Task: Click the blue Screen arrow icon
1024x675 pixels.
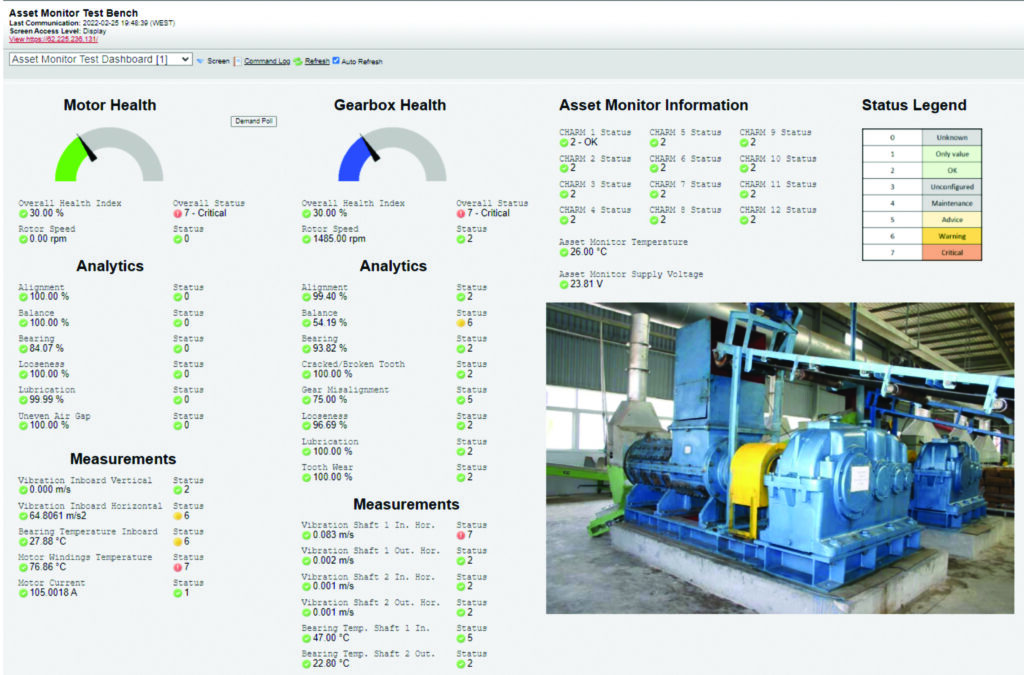Action: (x=199, y=61)
